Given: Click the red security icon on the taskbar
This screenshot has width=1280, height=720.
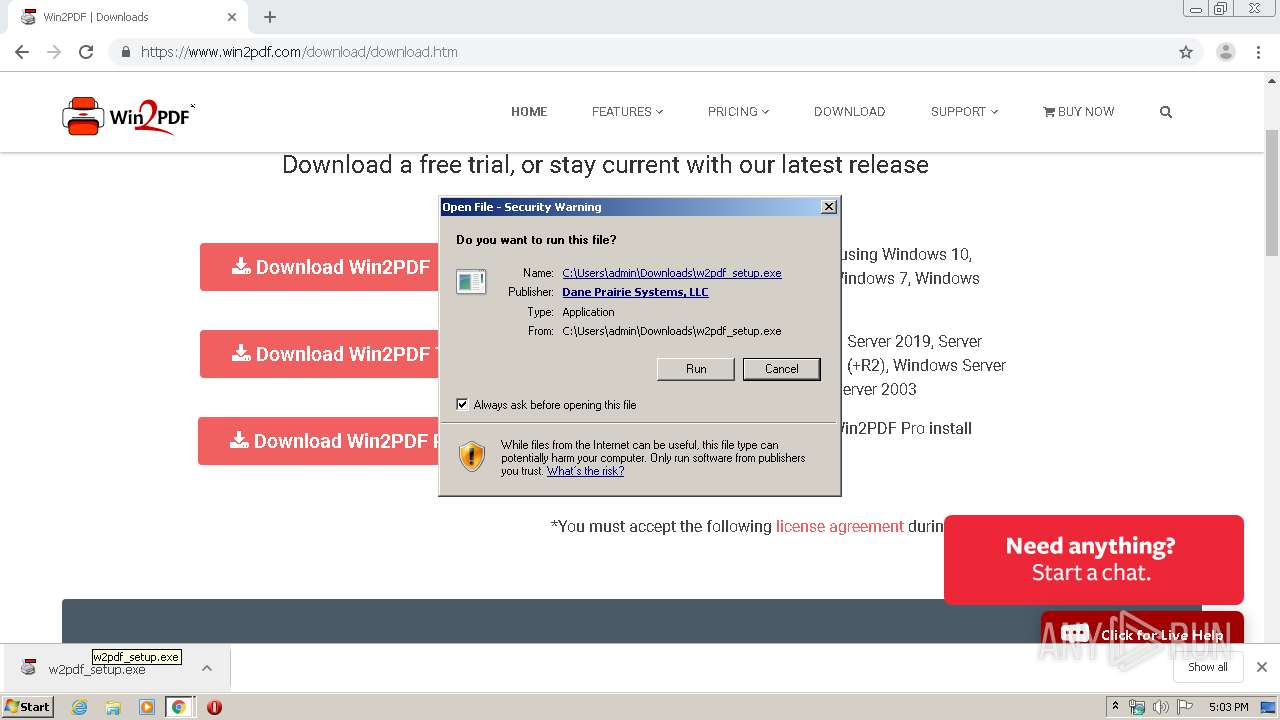Looking at the screenshot, I should click(214, 707).
